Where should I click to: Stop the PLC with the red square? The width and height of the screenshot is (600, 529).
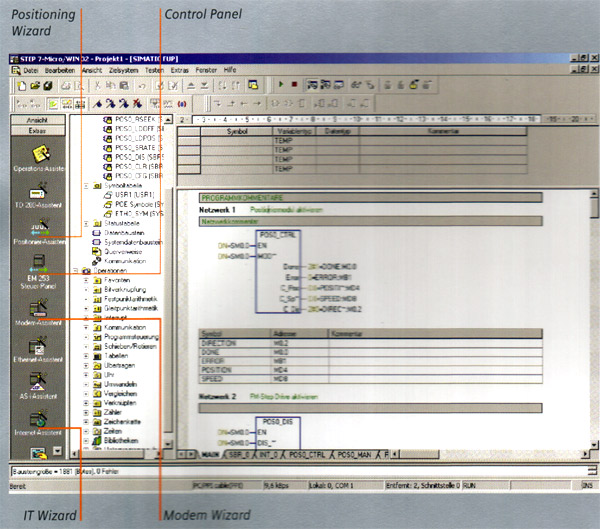coord(294,84)
